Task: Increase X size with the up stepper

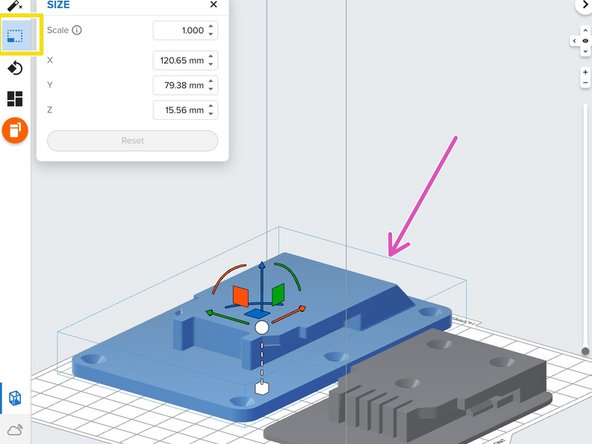Action: (211, 57)
